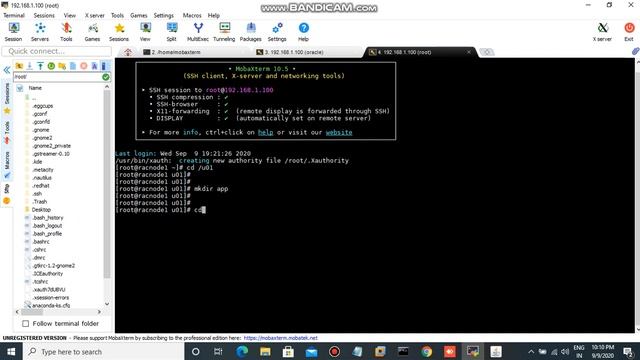The height and width of the screenshot is (360, 640).
Task: Click the SFTP rename 'A' icon
Action: pyautogui.click(x=94, y=66)
